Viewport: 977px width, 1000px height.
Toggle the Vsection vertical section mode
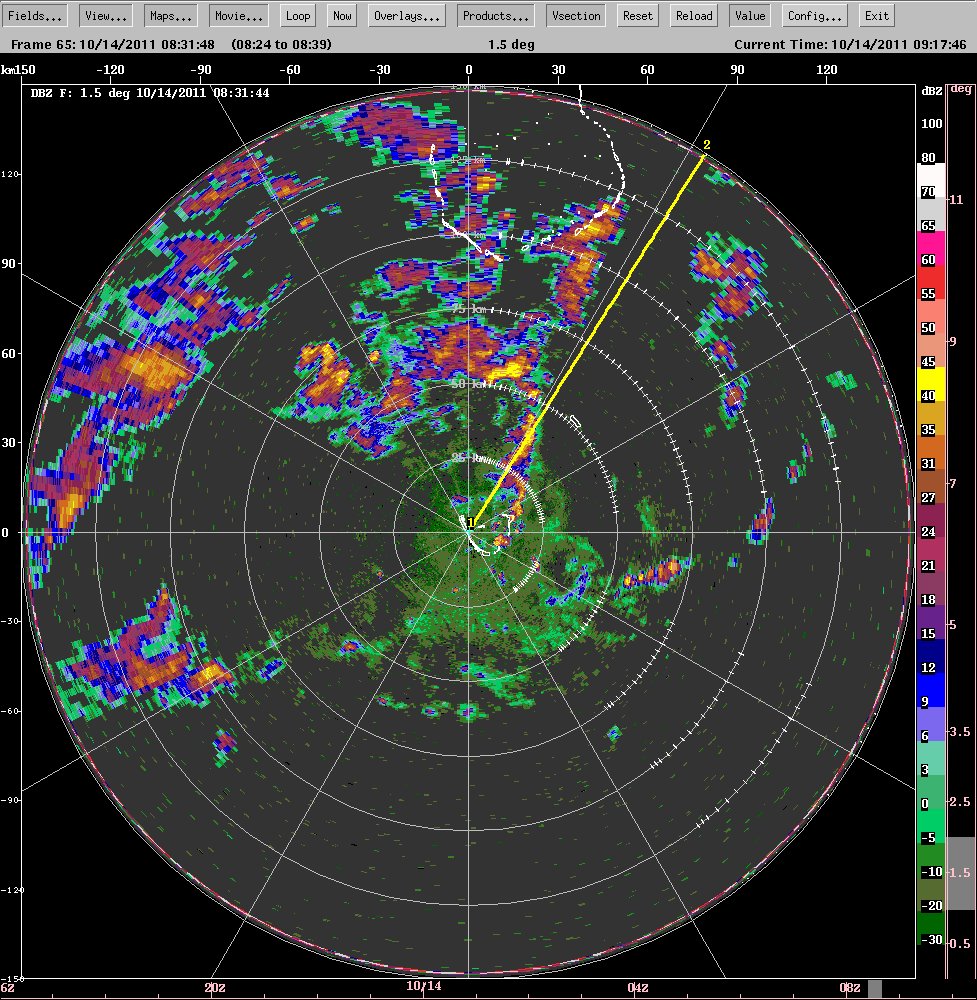pos(576,16)
